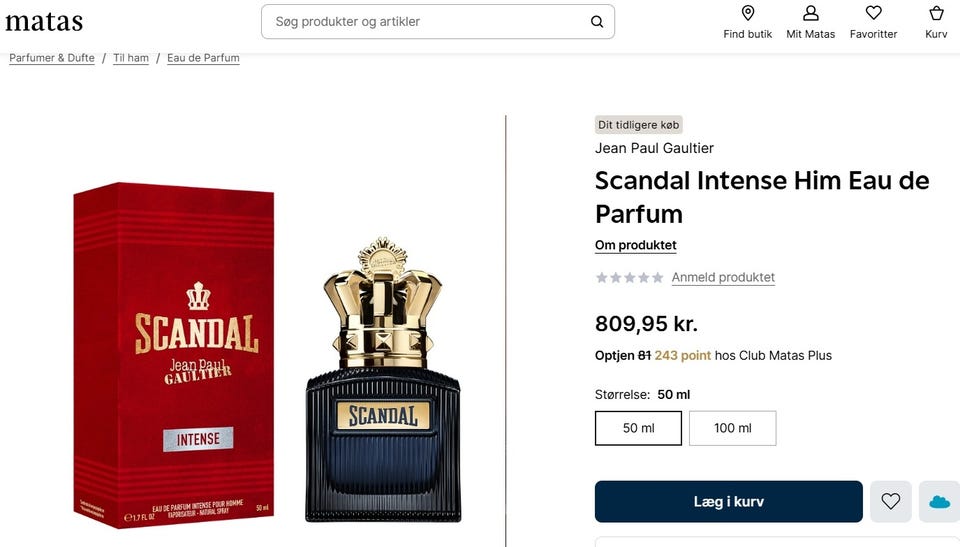Open the Kurv shopping basket

pos(936,22)
